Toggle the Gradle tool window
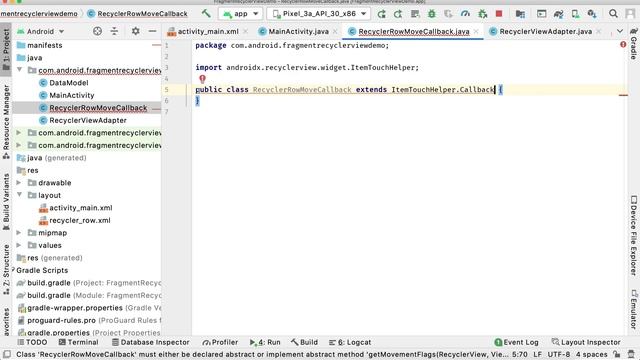Viewport: 640px width, 360px height. [633, 44]
